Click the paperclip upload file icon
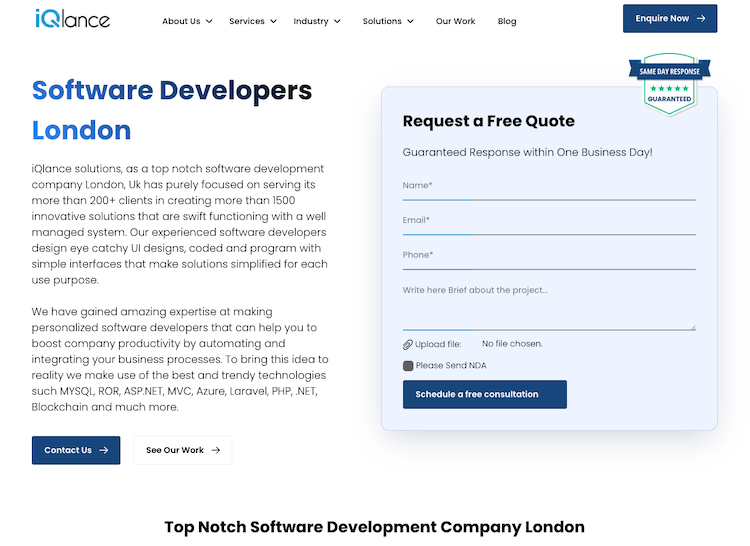This screenshot has width=750, height=546. tap(408, 345)
